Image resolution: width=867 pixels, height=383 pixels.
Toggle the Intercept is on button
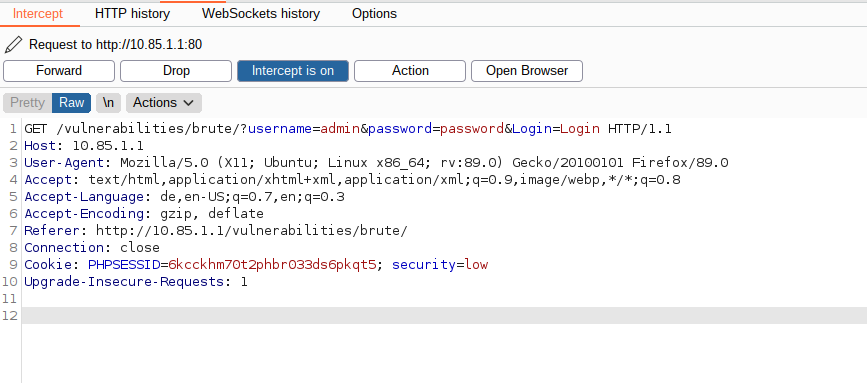click(x=293, y=71)
